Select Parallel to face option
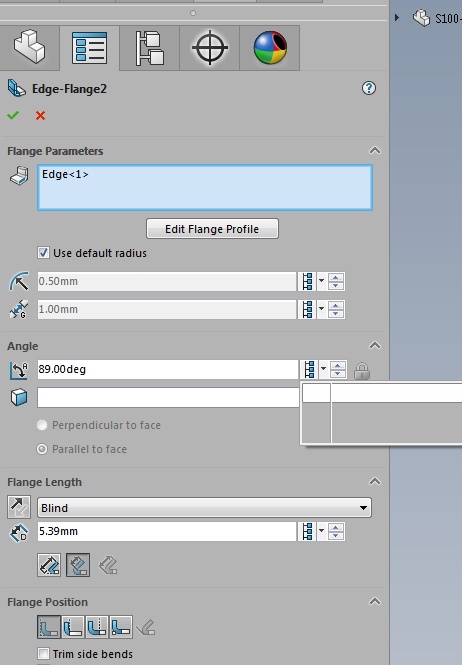The image size is (462, 665). (42, 449)
